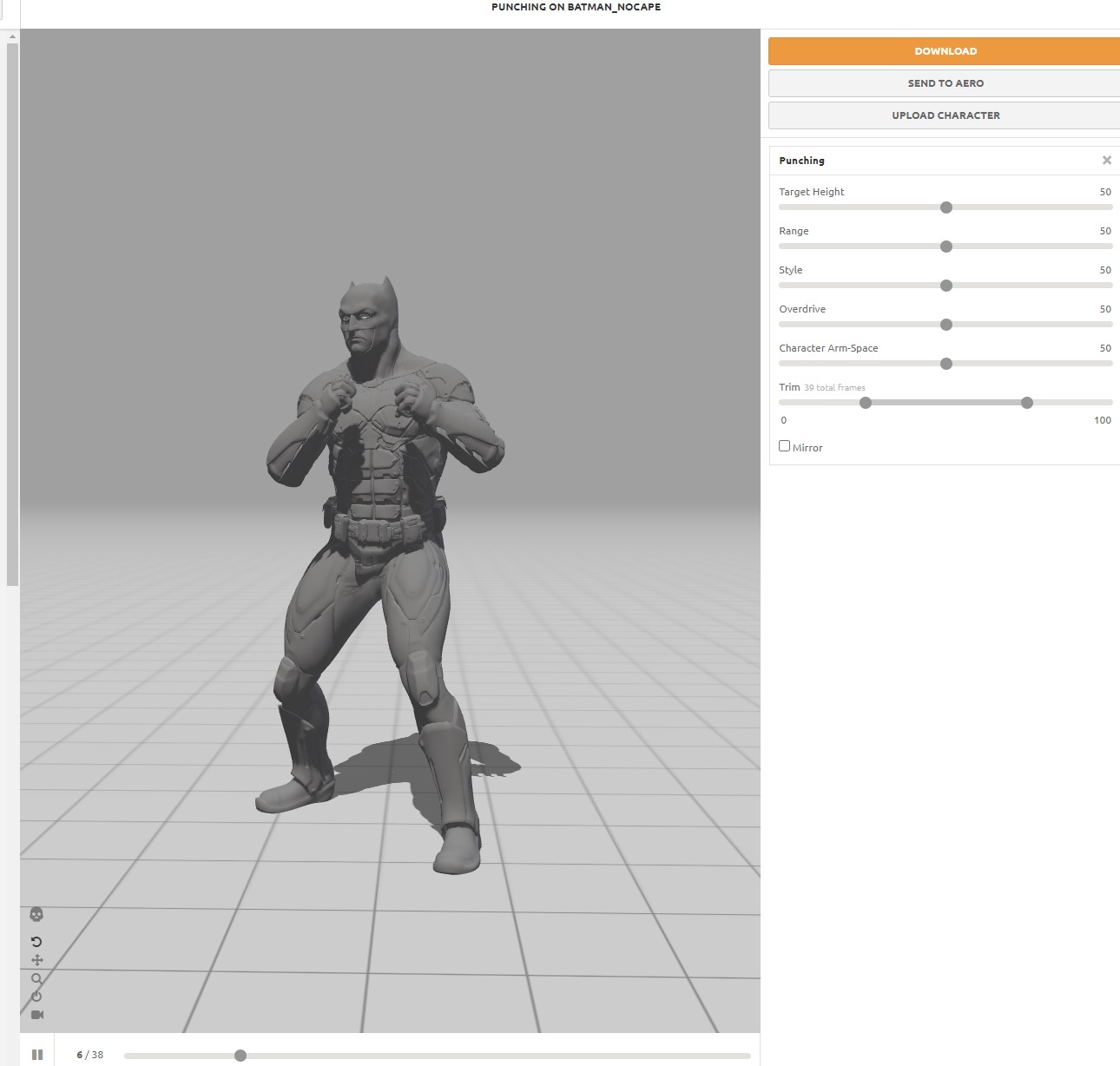Click the reset camera power icon
The height and width of the screenshot is (1066, 1120).
36,997
